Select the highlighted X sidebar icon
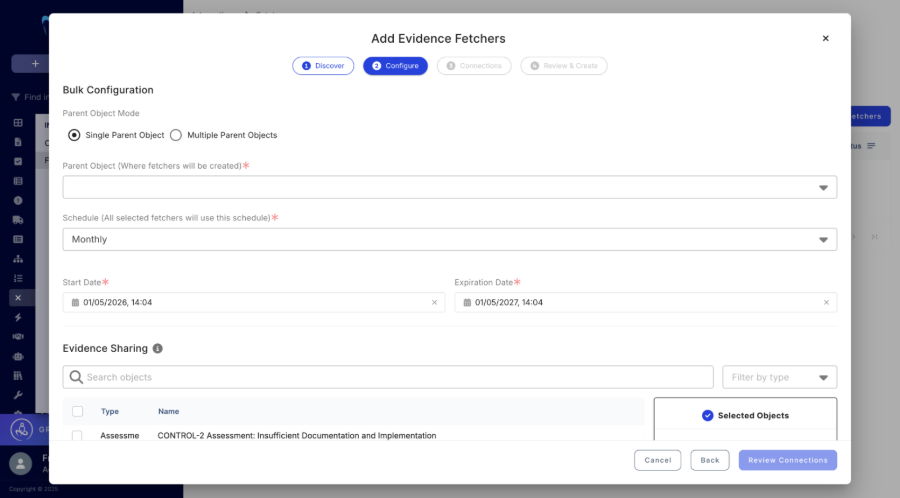The image size is (900, 498). click(18, 298)
